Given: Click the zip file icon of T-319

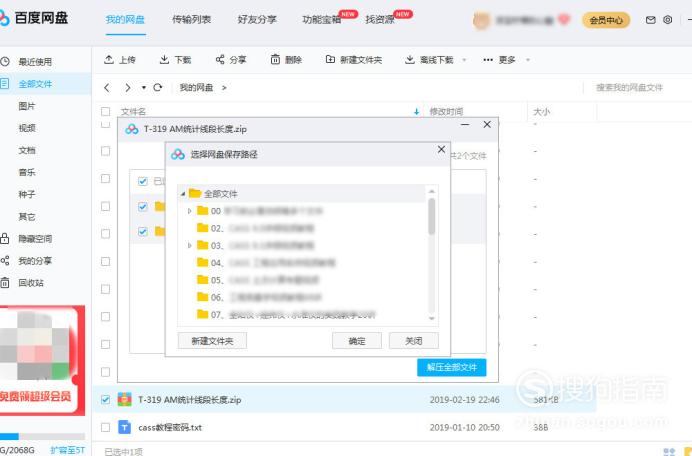Looking at the screenshot, I should pyautogui.click(x=124, y=400).
